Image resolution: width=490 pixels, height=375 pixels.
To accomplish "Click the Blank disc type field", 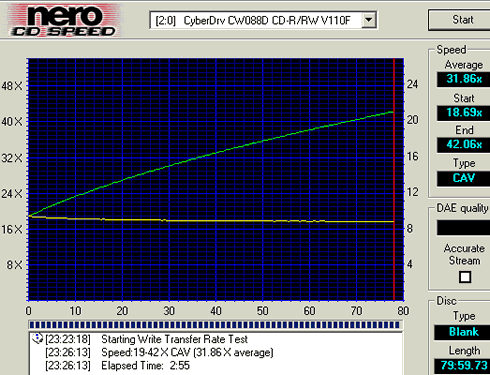I will (463, 332).
